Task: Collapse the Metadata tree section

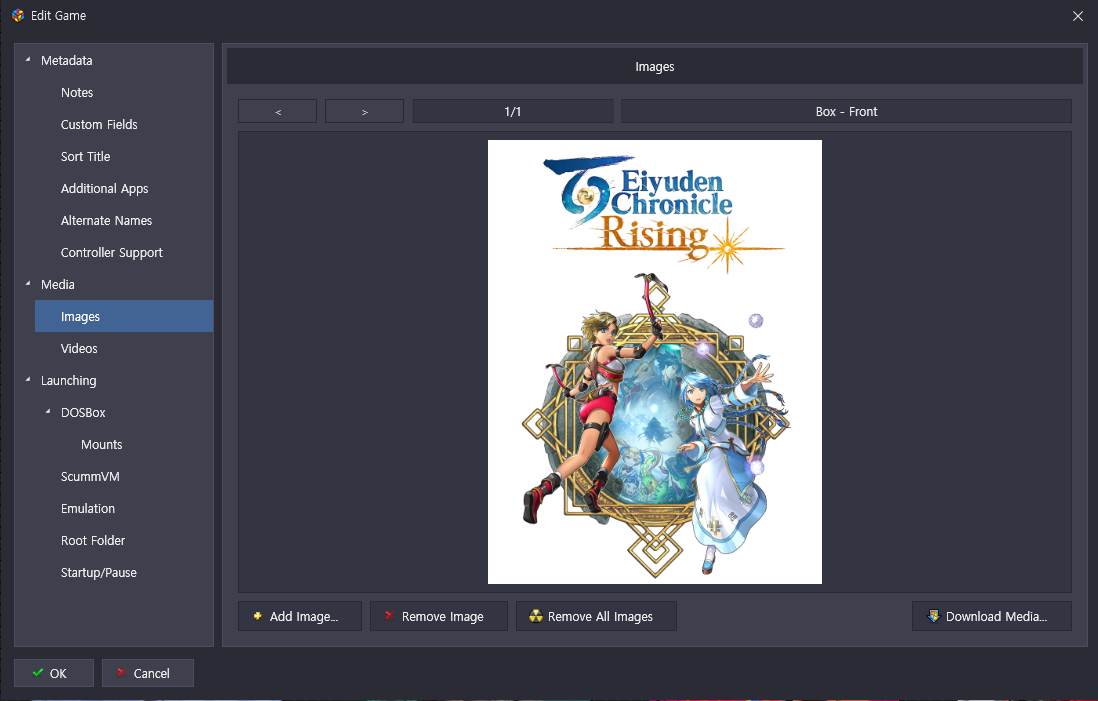Action: 28,60
